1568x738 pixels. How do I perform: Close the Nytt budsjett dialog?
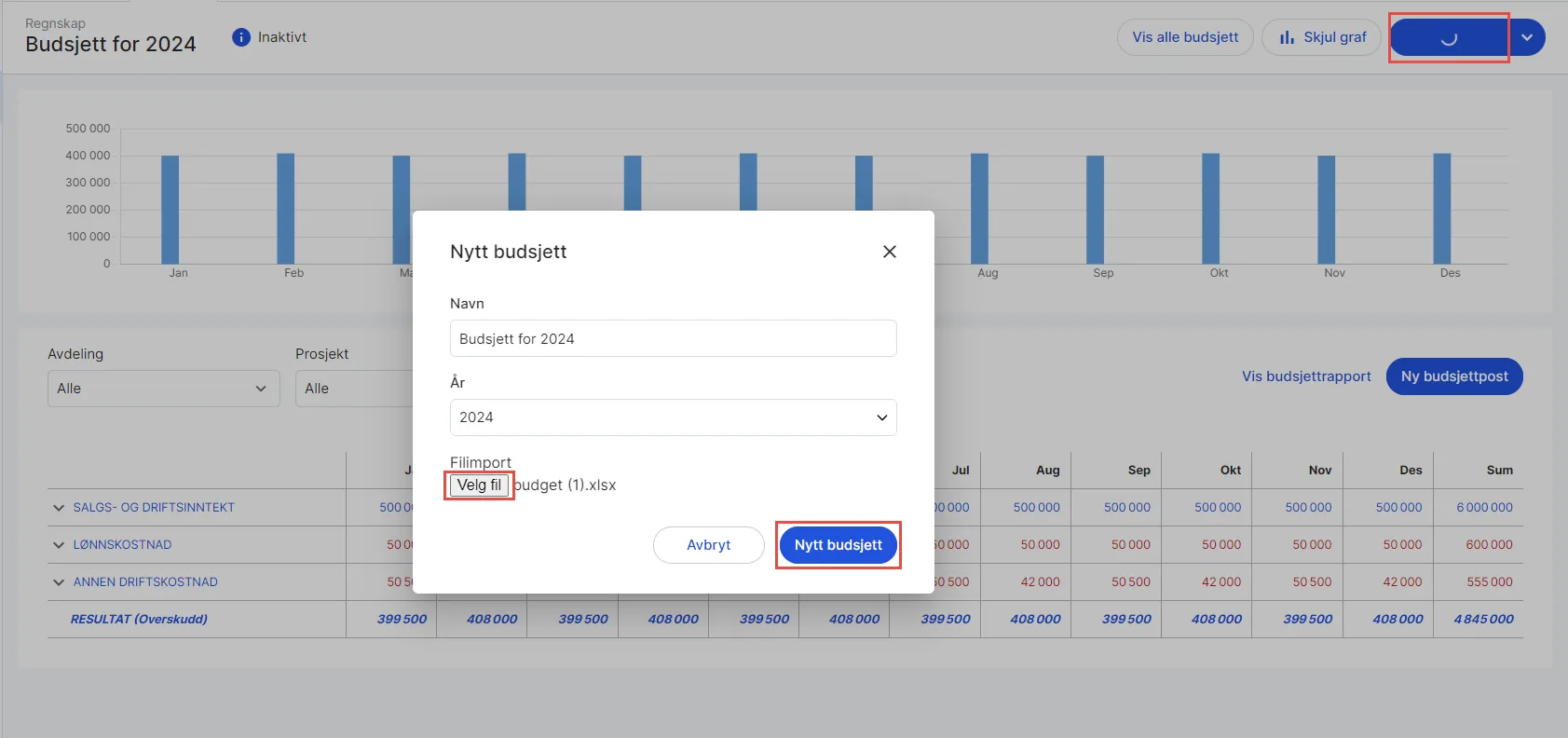pyautogui.click(x=889, y=252)
